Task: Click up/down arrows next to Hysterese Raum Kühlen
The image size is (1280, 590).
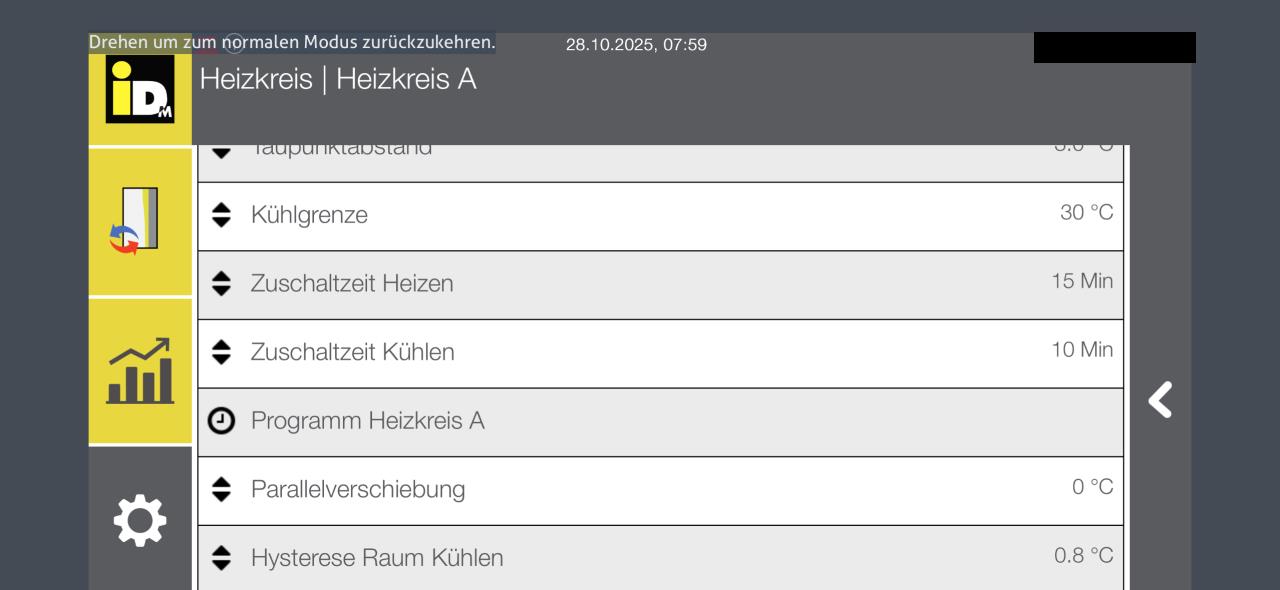Action: (x=221, y=558)
